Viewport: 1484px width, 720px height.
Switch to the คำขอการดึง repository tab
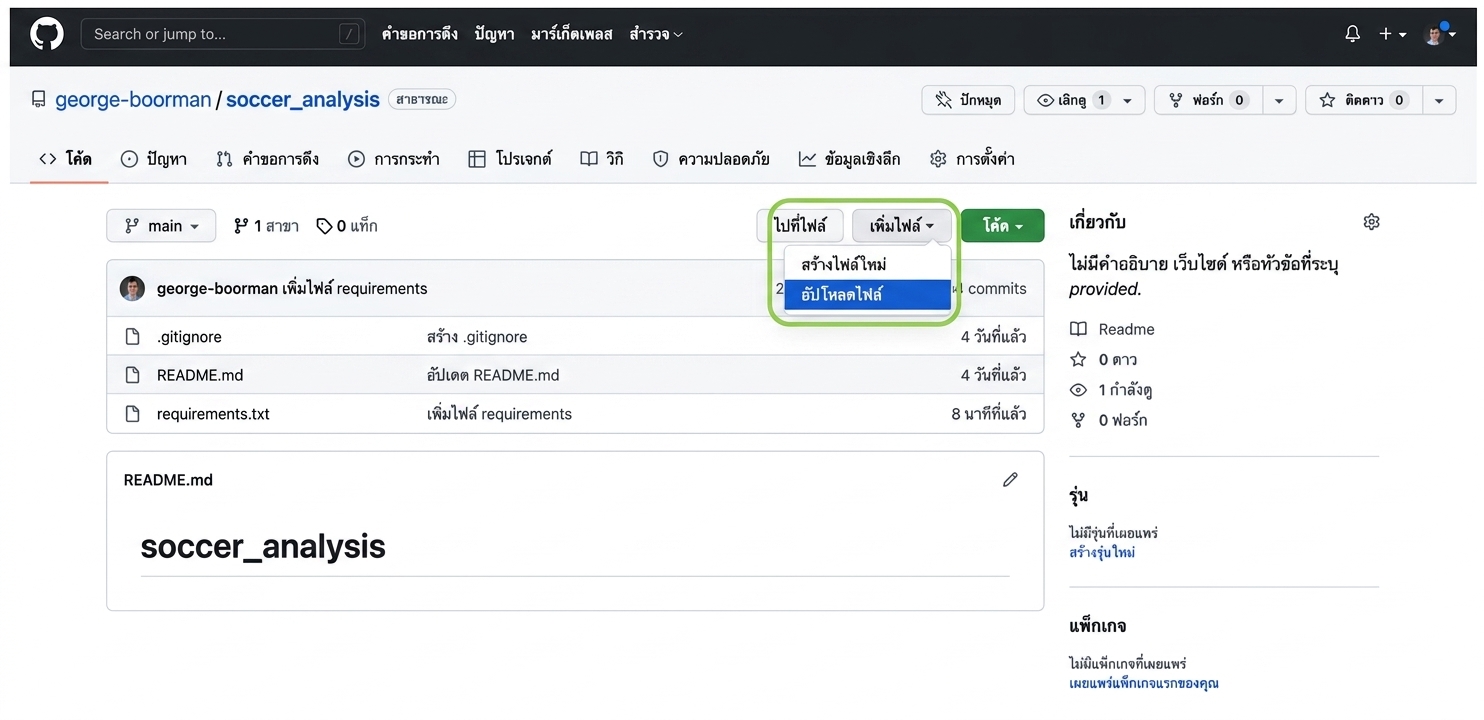coord(268,159)
